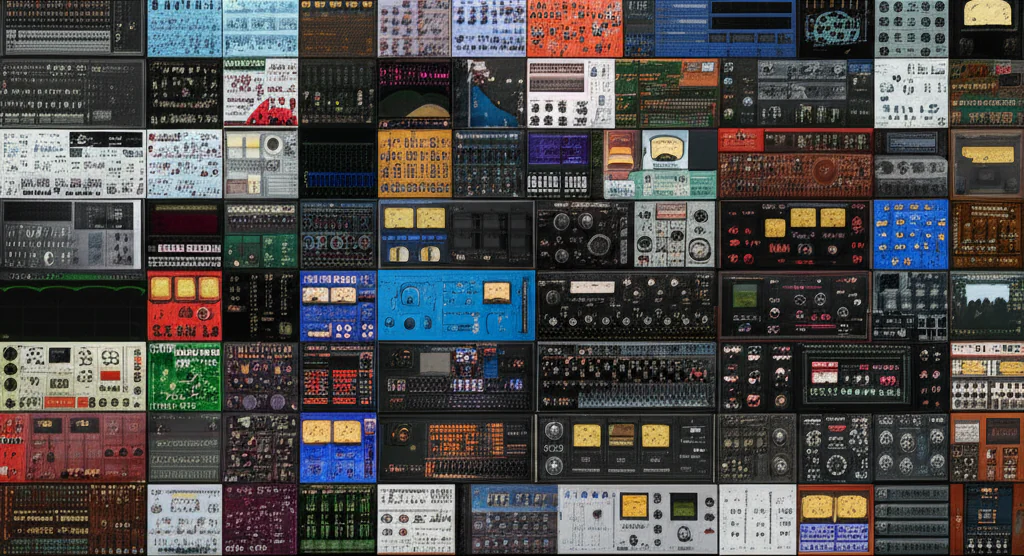Viewport: 1024px width, 556px height.
Task: Select the bright green plugin thumbnail
Action: coord(184,377)
